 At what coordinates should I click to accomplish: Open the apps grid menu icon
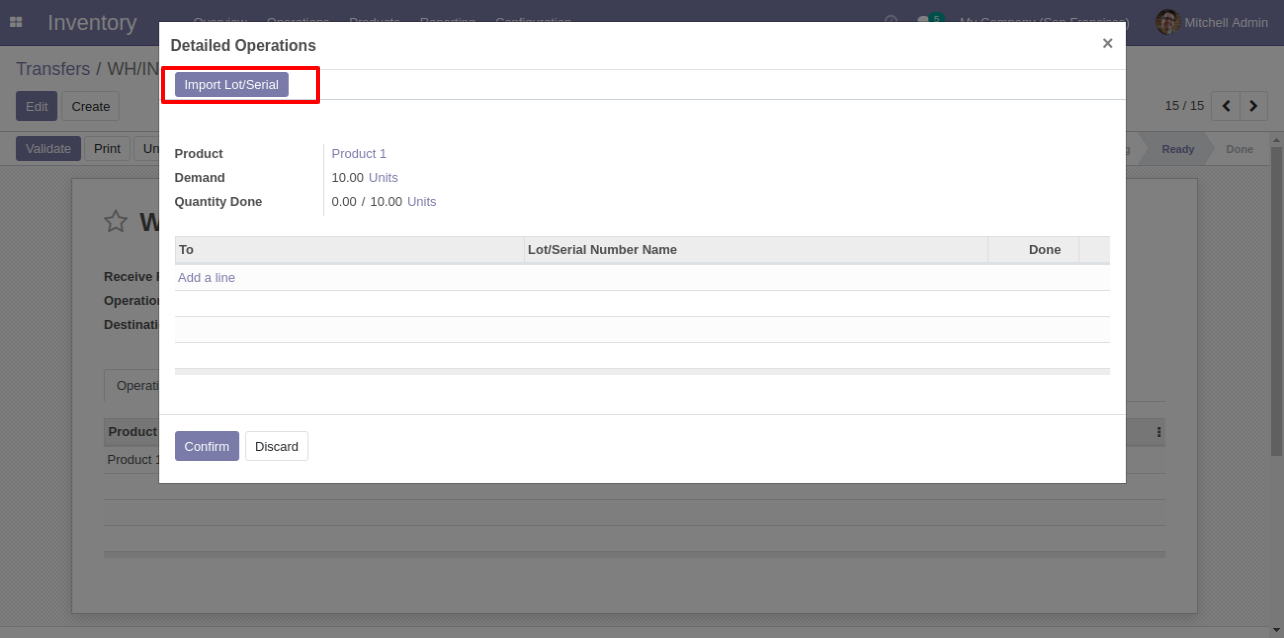click(16, 22)
